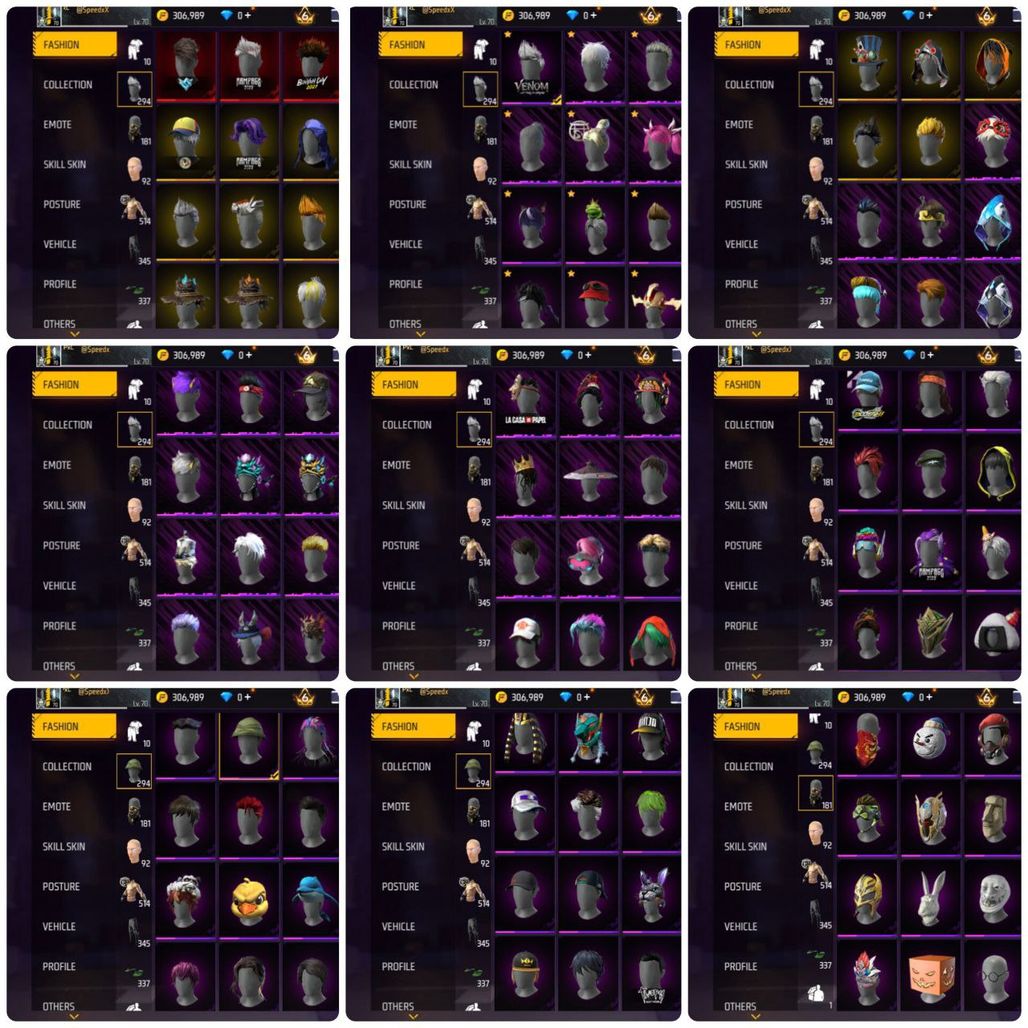Toggle the equipped checkmark on green bucket hat

pyautogui.click(x=274, y=775)
